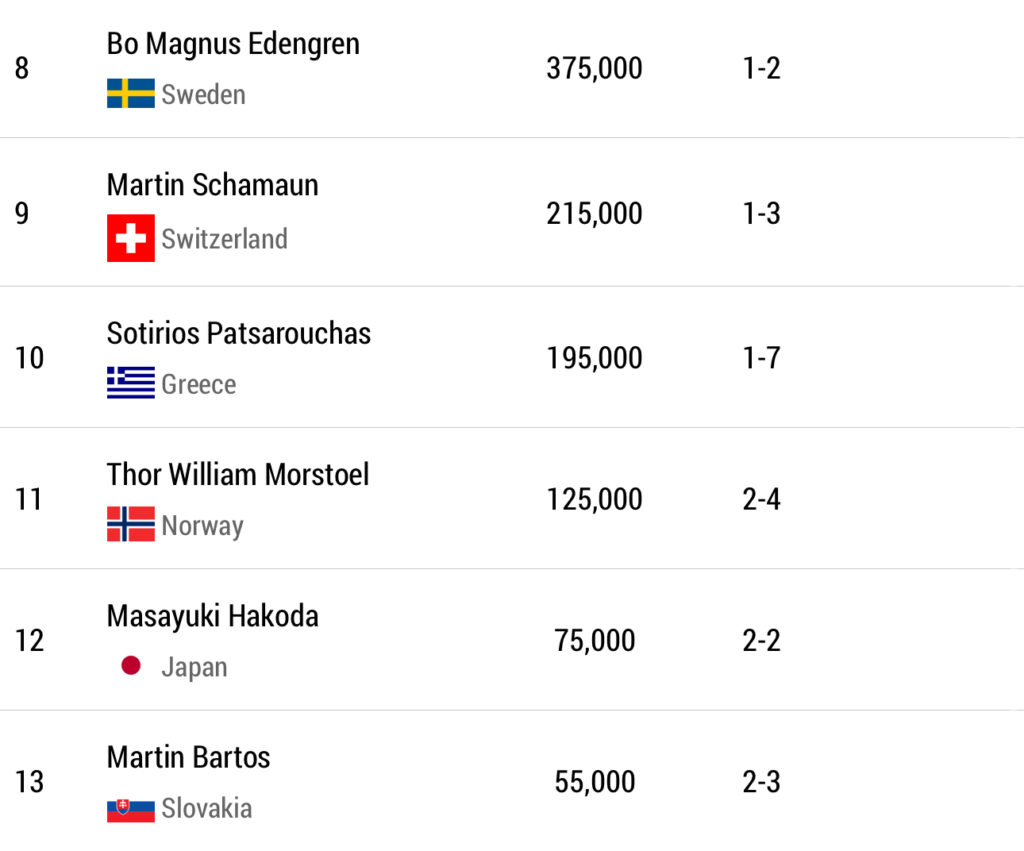This screenshot has height=851, width=1024.
Task: Click the 375,000 chip count
Action: tap(594, 69)
